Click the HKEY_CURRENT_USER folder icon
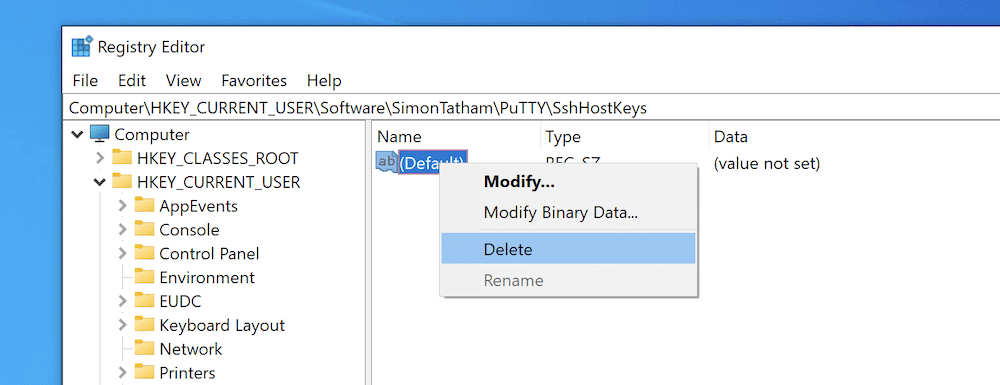The height and width of the screenshot is (385, 1000). (122, 182)
